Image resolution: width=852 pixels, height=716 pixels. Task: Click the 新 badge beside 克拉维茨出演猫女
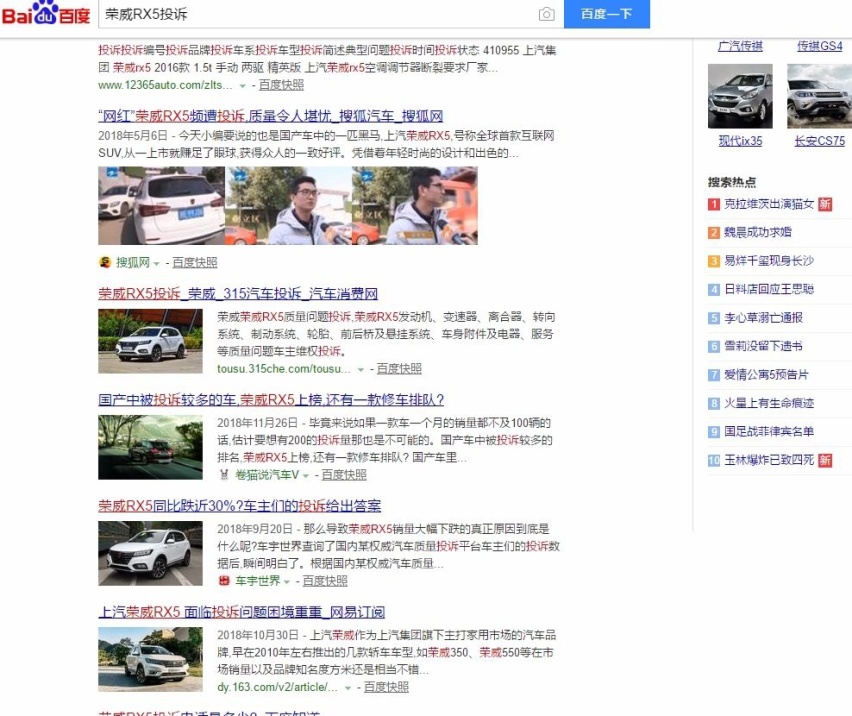825,204
